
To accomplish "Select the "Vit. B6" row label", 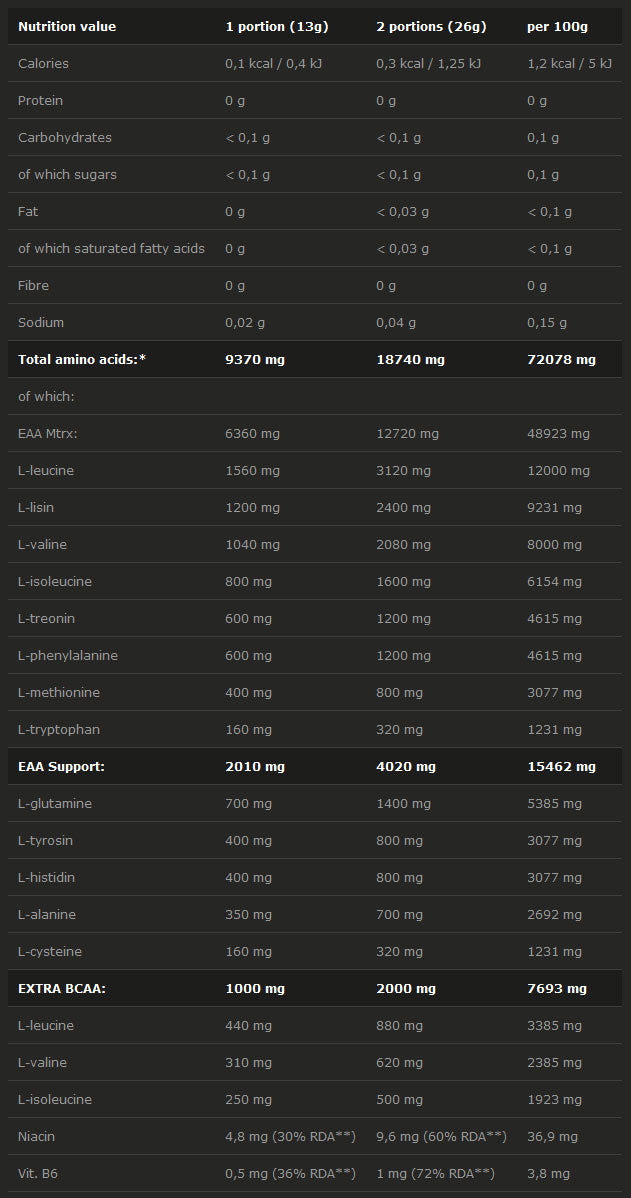I will [39, 1173].
